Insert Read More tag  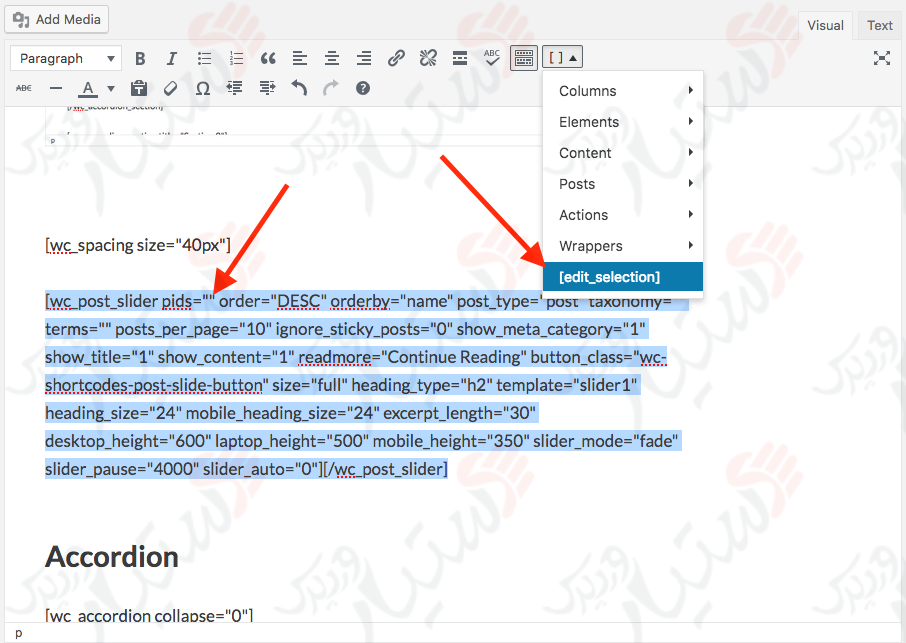pos(460,58)
